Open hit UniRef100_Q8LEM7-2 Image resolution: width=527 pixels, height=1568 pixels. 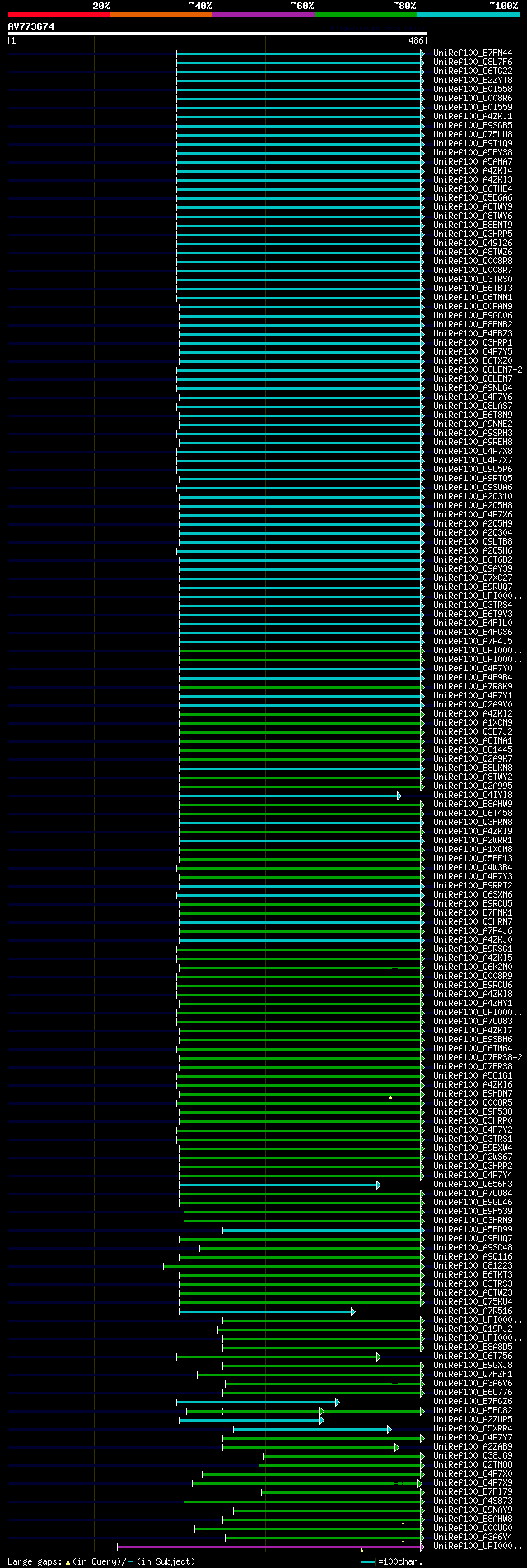pos(478,369)
